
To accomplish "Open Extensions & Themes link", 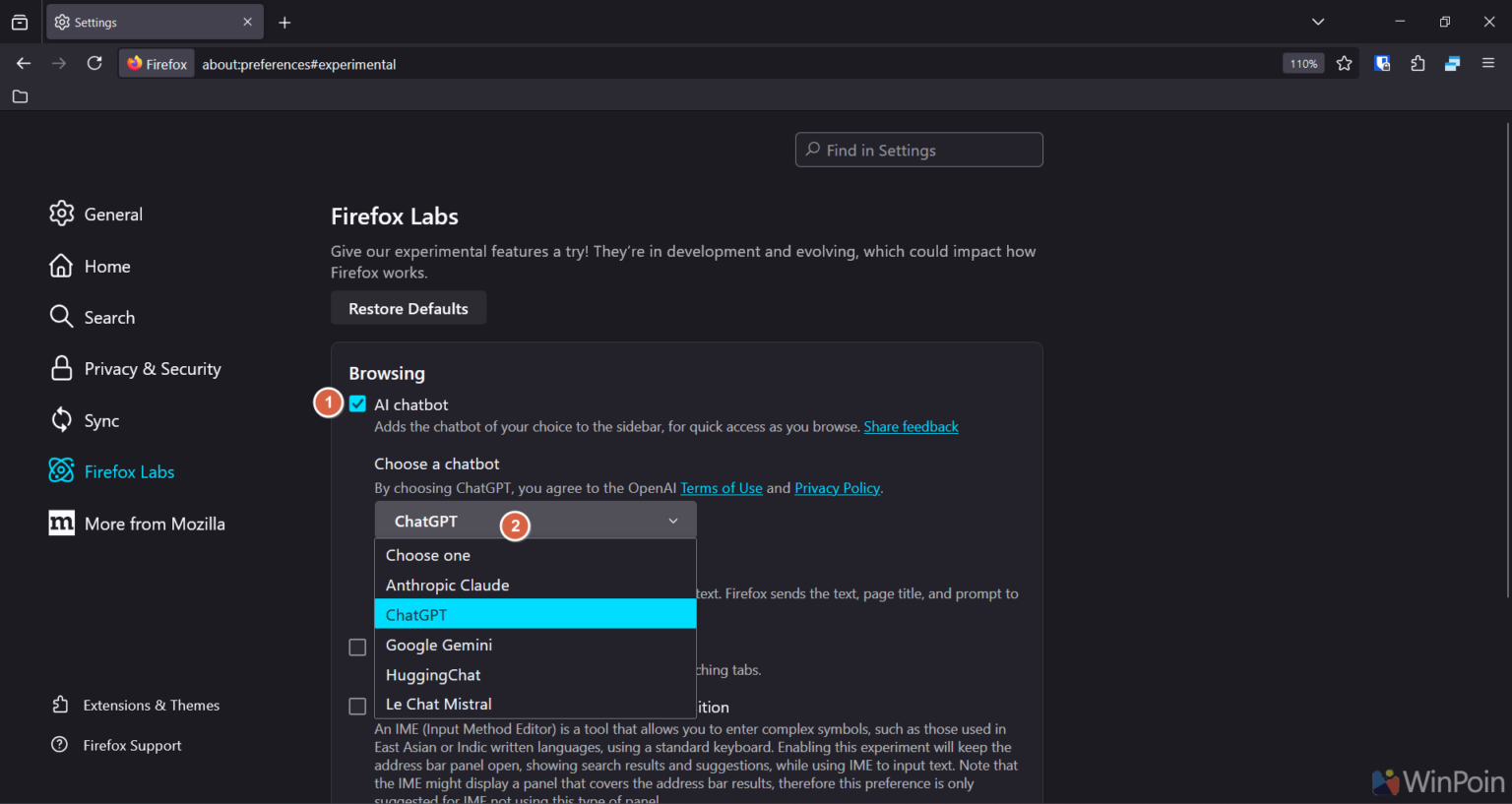I will click(x=135, y=705).
